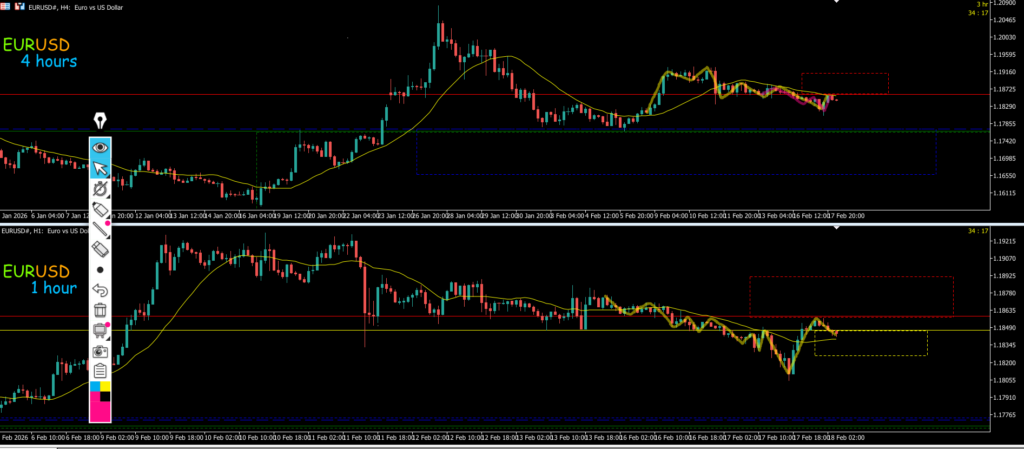Choose the crossed-out pen tool
This screenshot has height=449, width=1024.
(100, 188)
